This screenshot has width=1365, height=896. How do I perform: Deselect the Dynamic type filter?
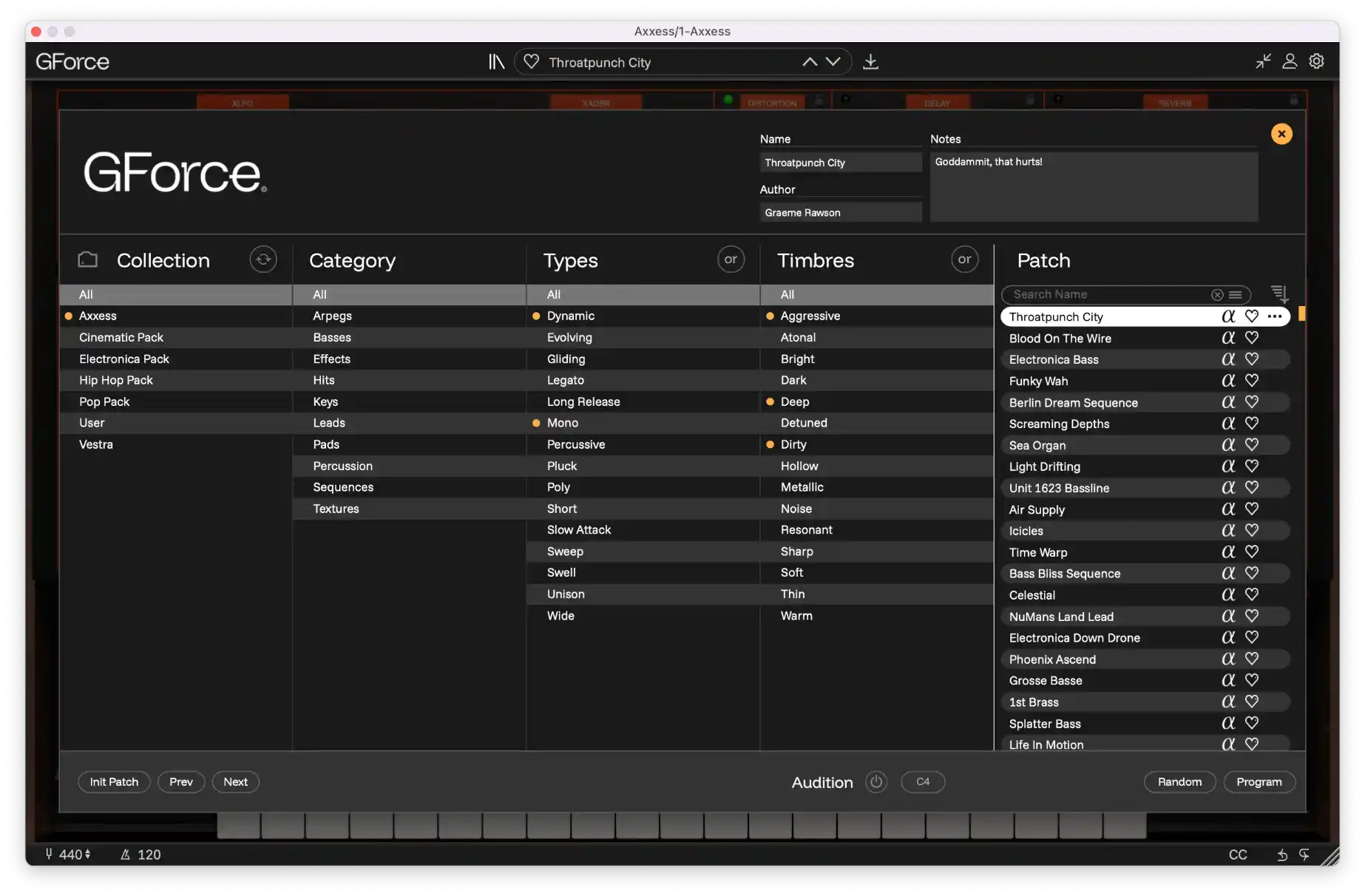[643, 316]
